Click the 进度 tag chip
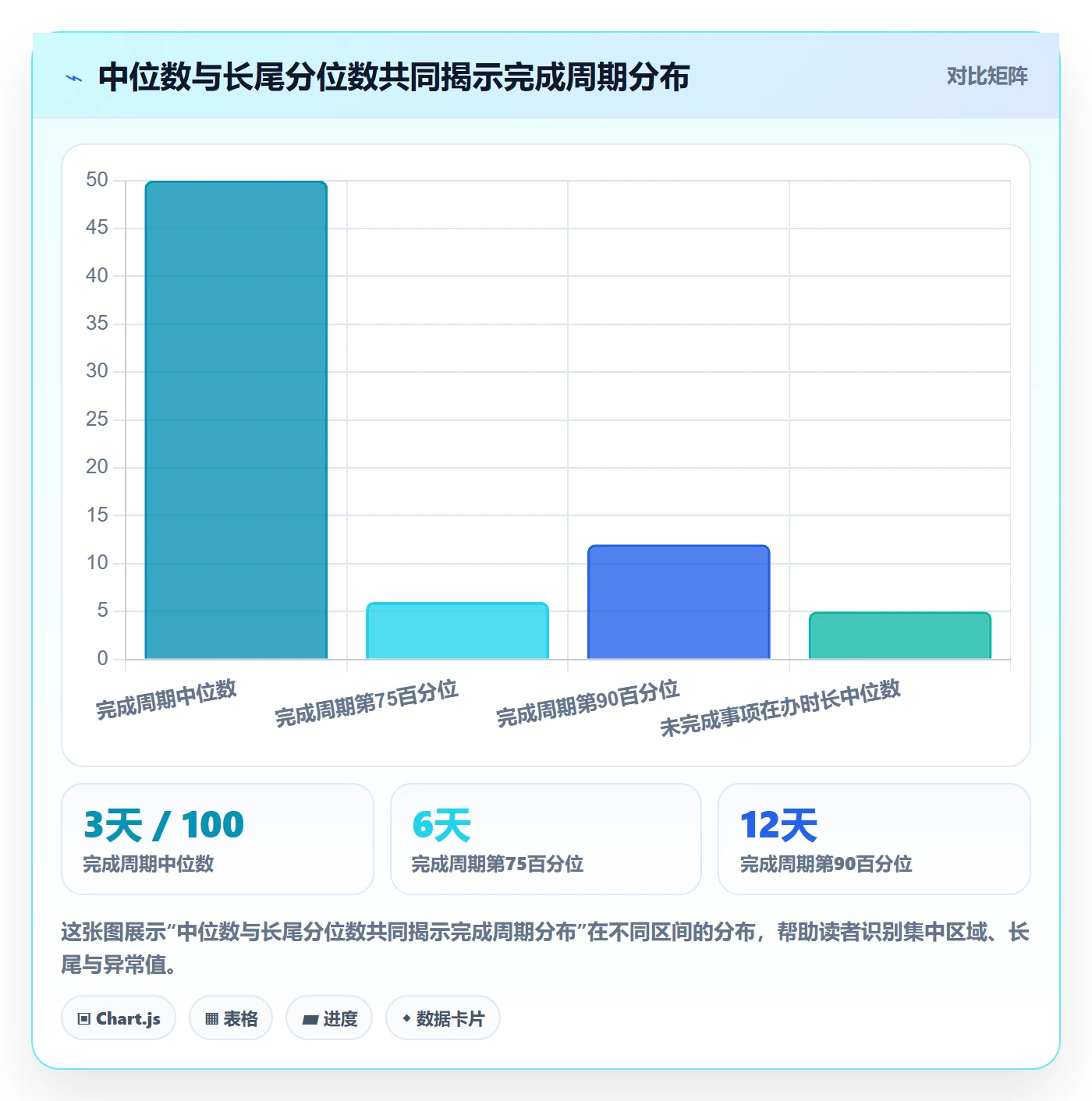 point(329,1018)
